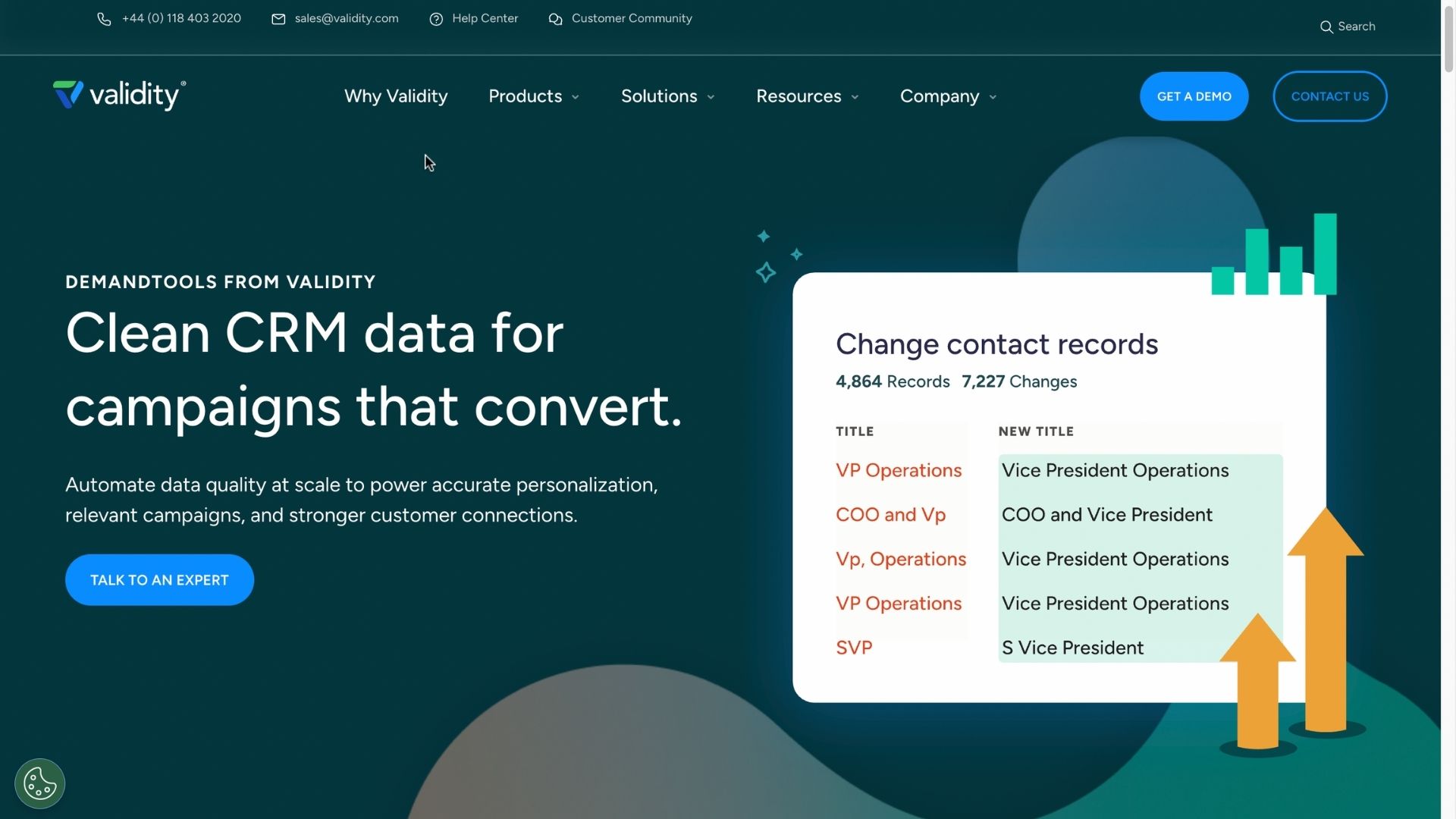1456x819 pixels.
Task: Click the green bar chart graphic
Action: coord(1274,254)
